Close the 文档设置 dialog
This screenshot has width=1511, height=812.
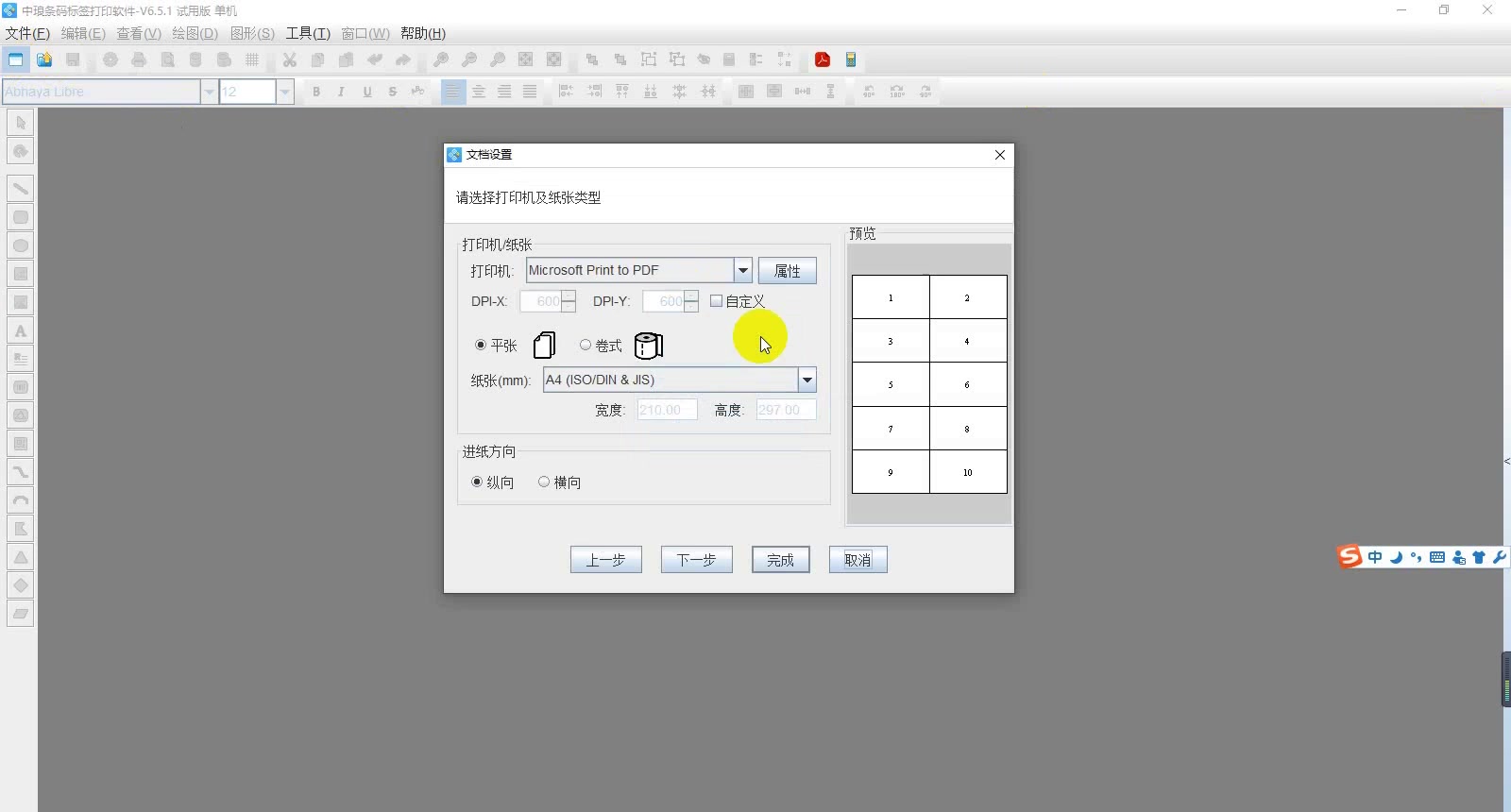tap(1000, 155)
